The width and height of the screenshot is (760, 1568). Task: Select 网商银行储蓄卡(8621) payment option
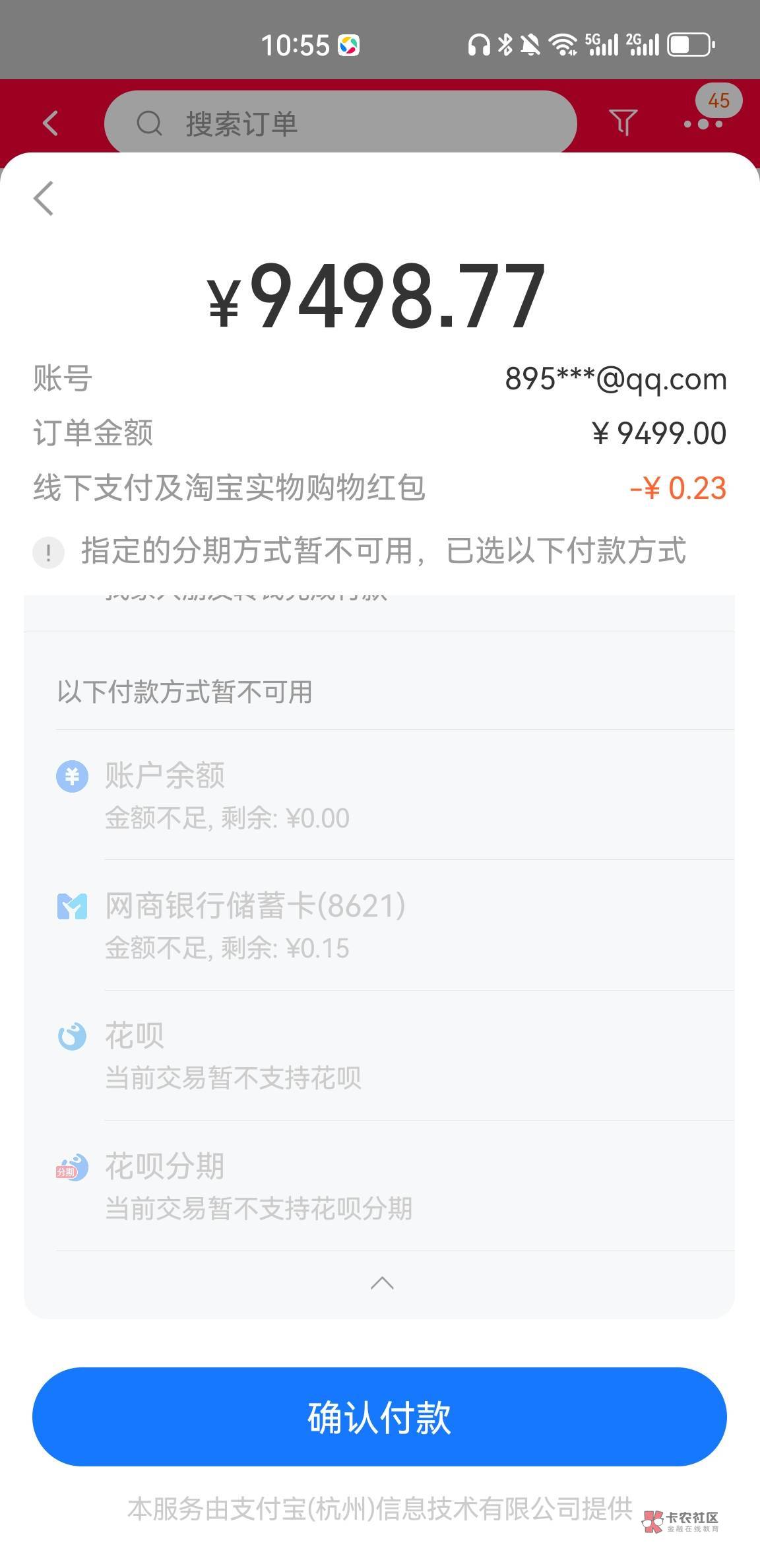(x=255, y=906)
